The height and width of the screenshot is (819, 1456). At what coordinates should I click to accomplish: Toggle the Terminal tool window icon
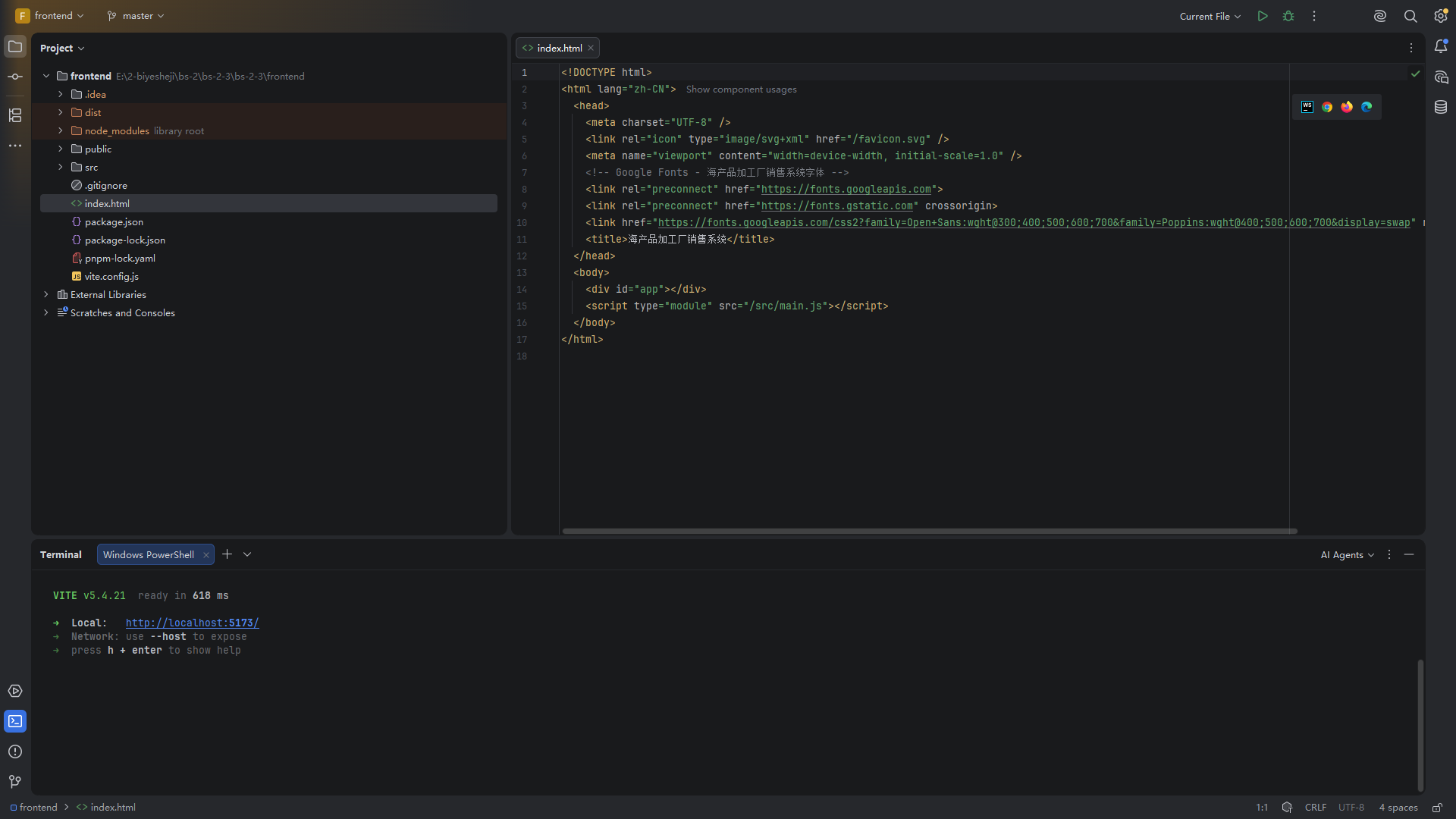(15, 721)
